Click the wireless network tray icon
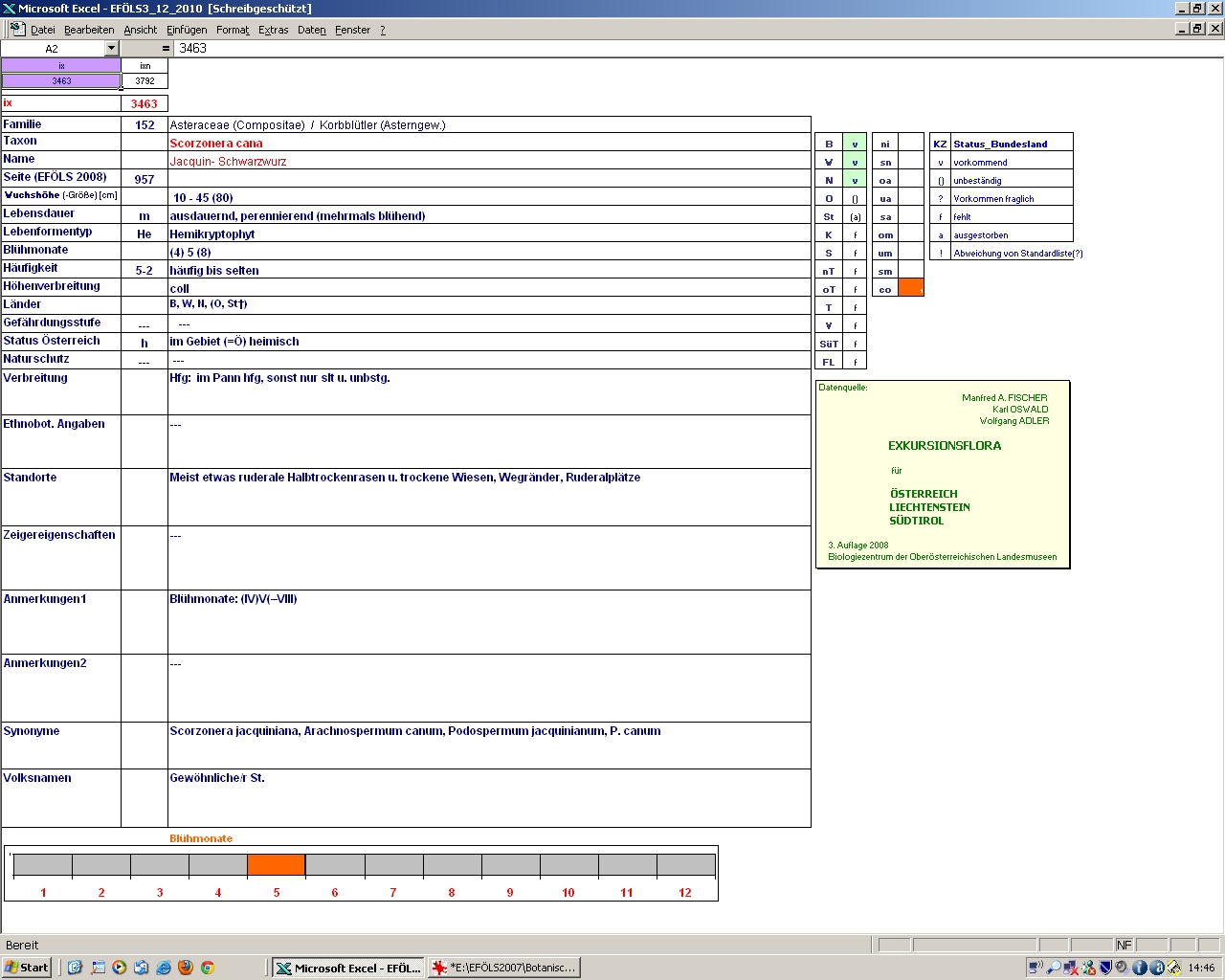The height and width of the screenshot is (980, 1225). (1036, 968)
